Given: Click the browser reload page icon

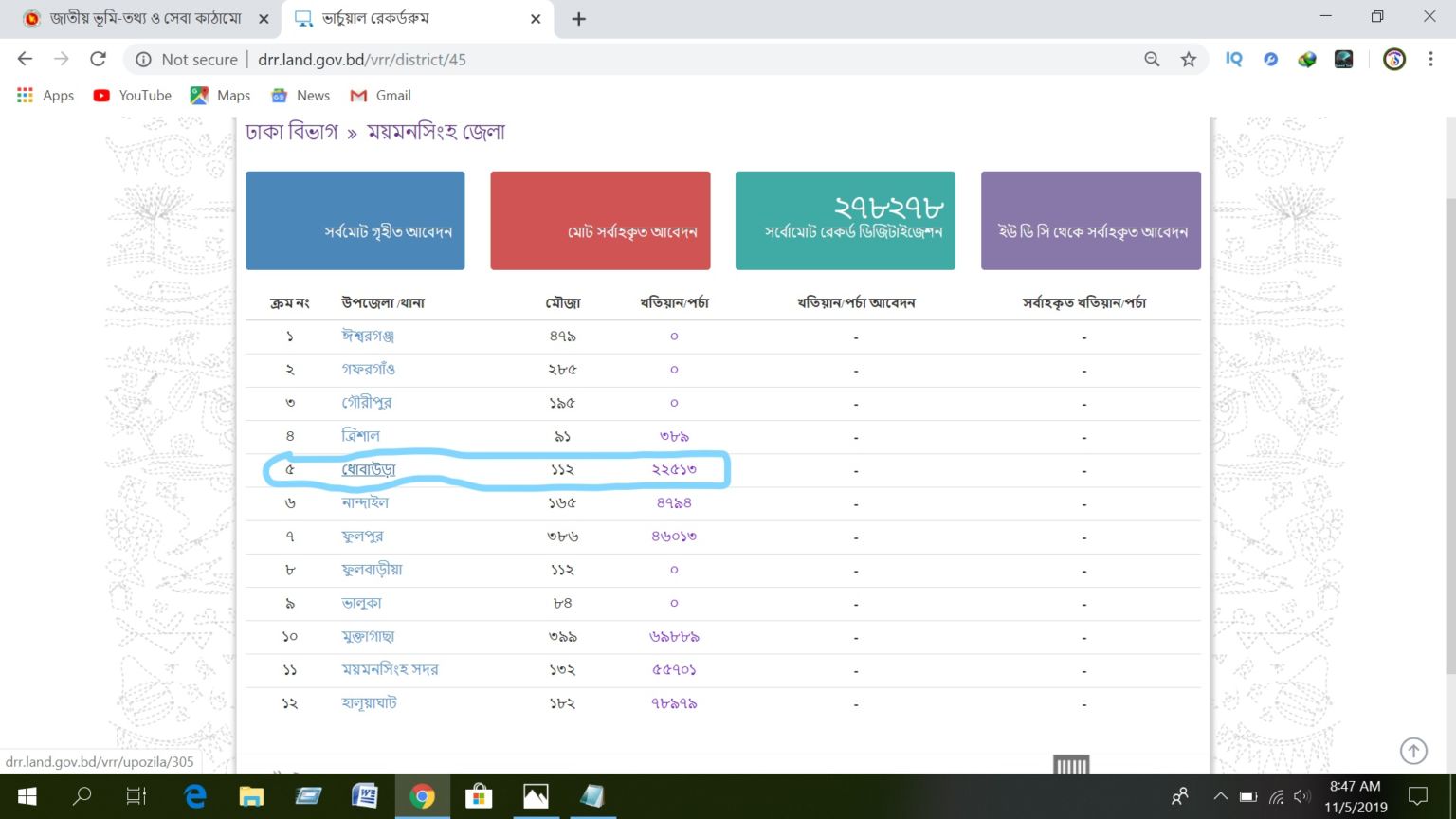Looking at the screenshot, I should tap(98, 59).
